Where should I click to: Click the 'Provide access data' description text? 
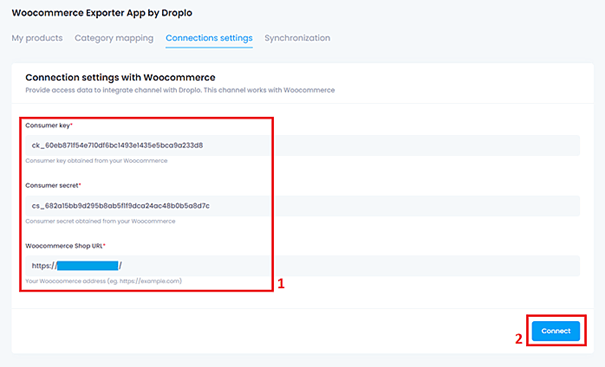click(x=180, y=90)
